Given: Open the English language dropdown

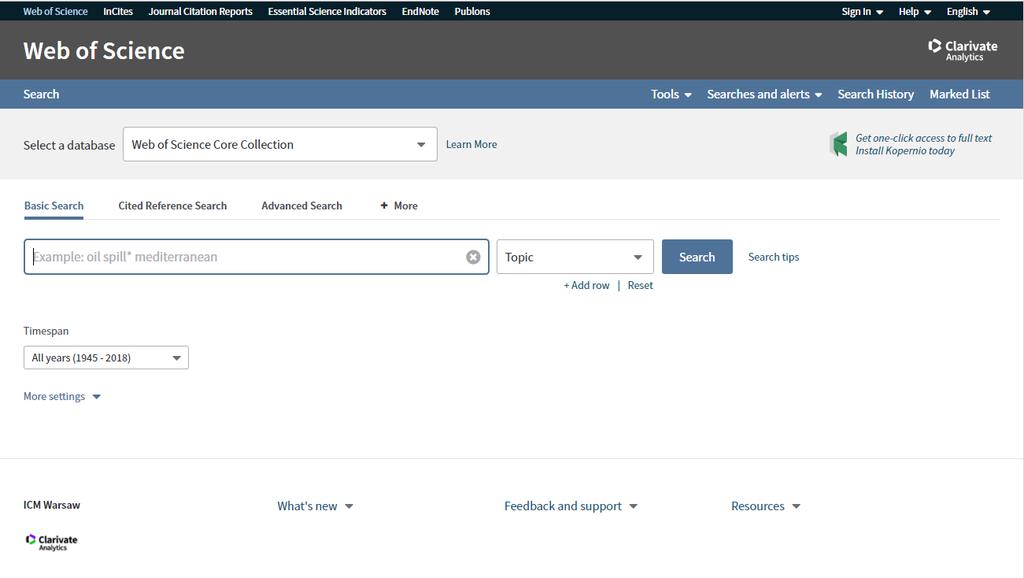Looking at the screenshot, I should point(968,12).
